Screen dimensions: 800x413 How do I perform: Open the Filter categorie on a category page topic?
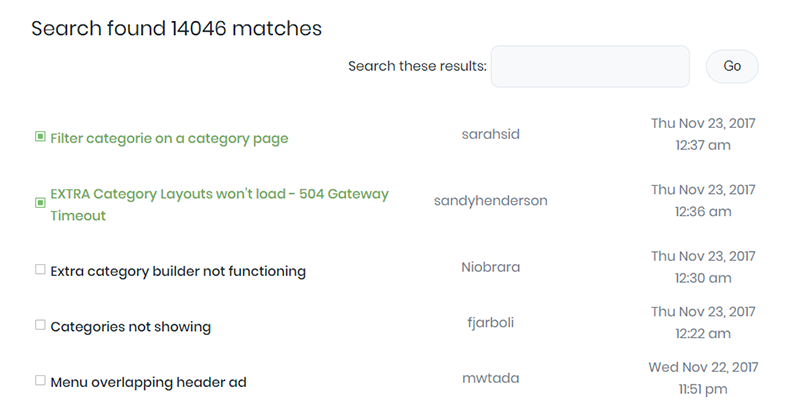point(169,138)
